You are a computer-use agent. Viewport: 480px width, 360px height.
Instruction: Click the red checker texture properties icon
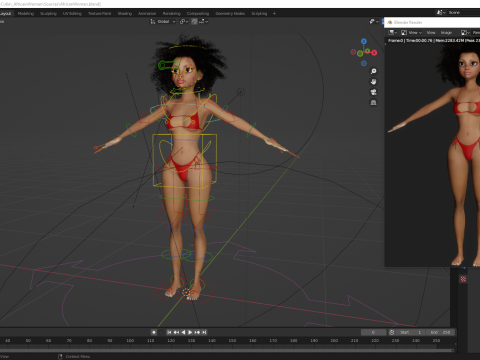point(463,279)
